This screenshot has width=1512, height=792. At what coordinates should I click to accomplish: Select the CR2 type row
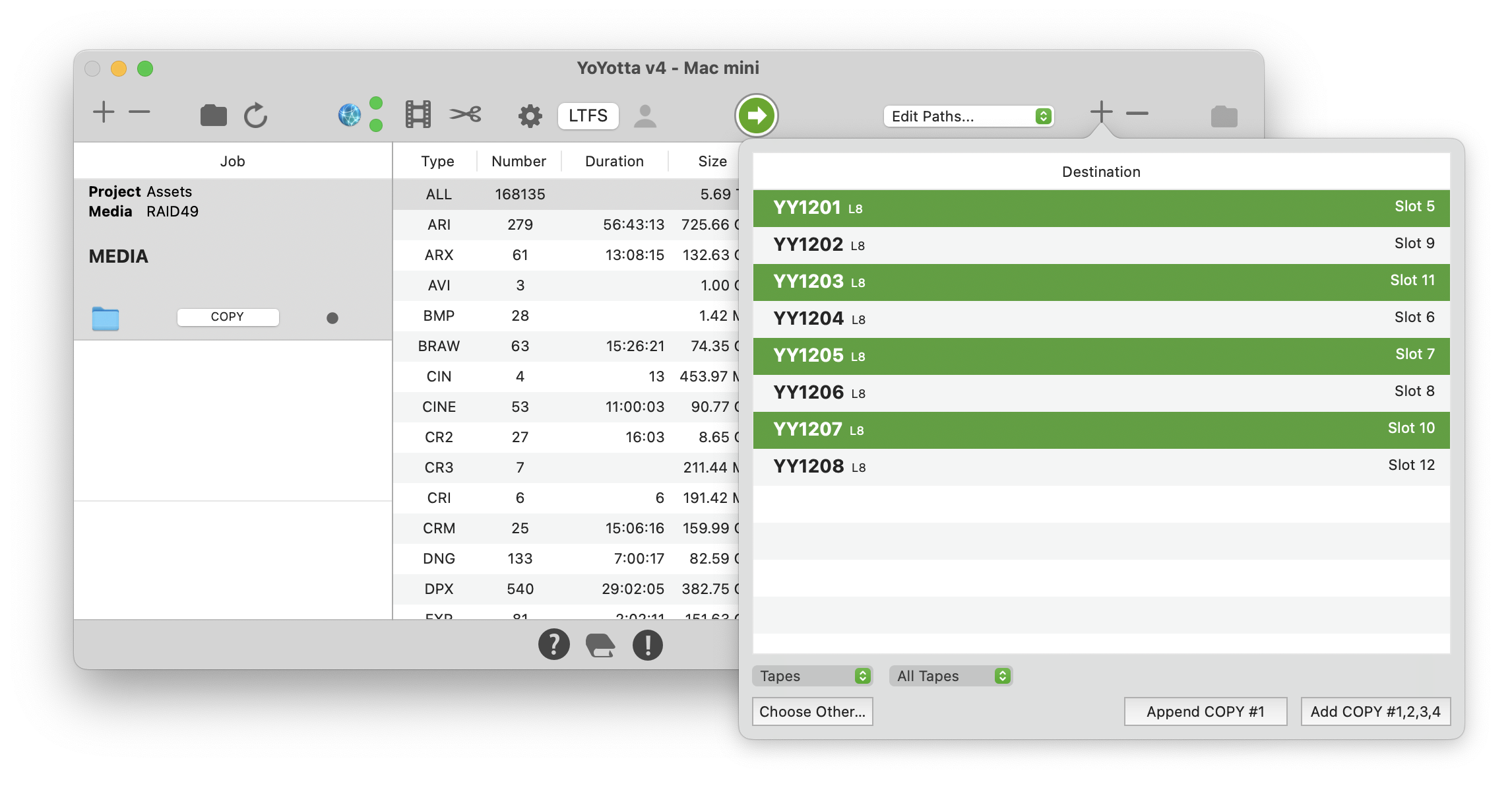point(566,437)
